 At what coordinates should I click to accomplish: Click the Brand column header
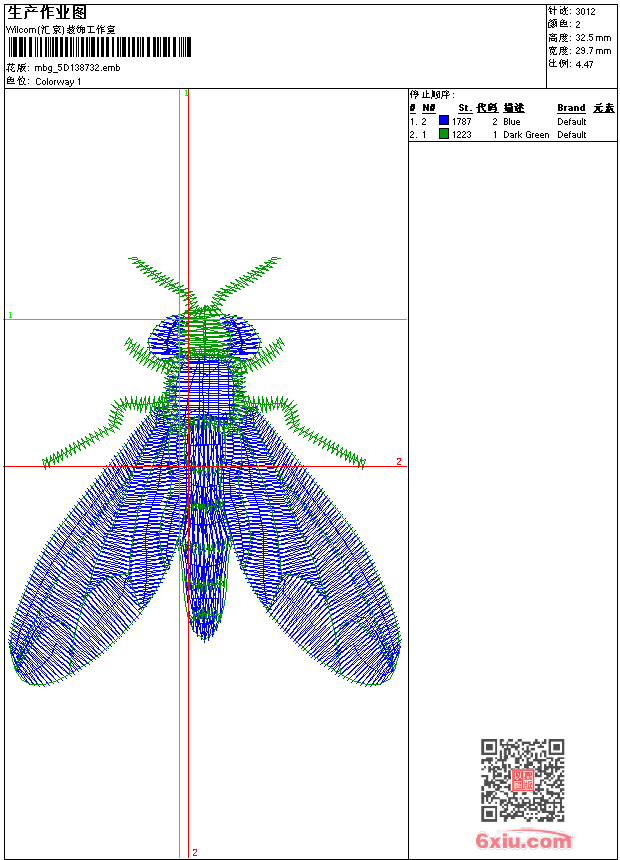point(571,108)
